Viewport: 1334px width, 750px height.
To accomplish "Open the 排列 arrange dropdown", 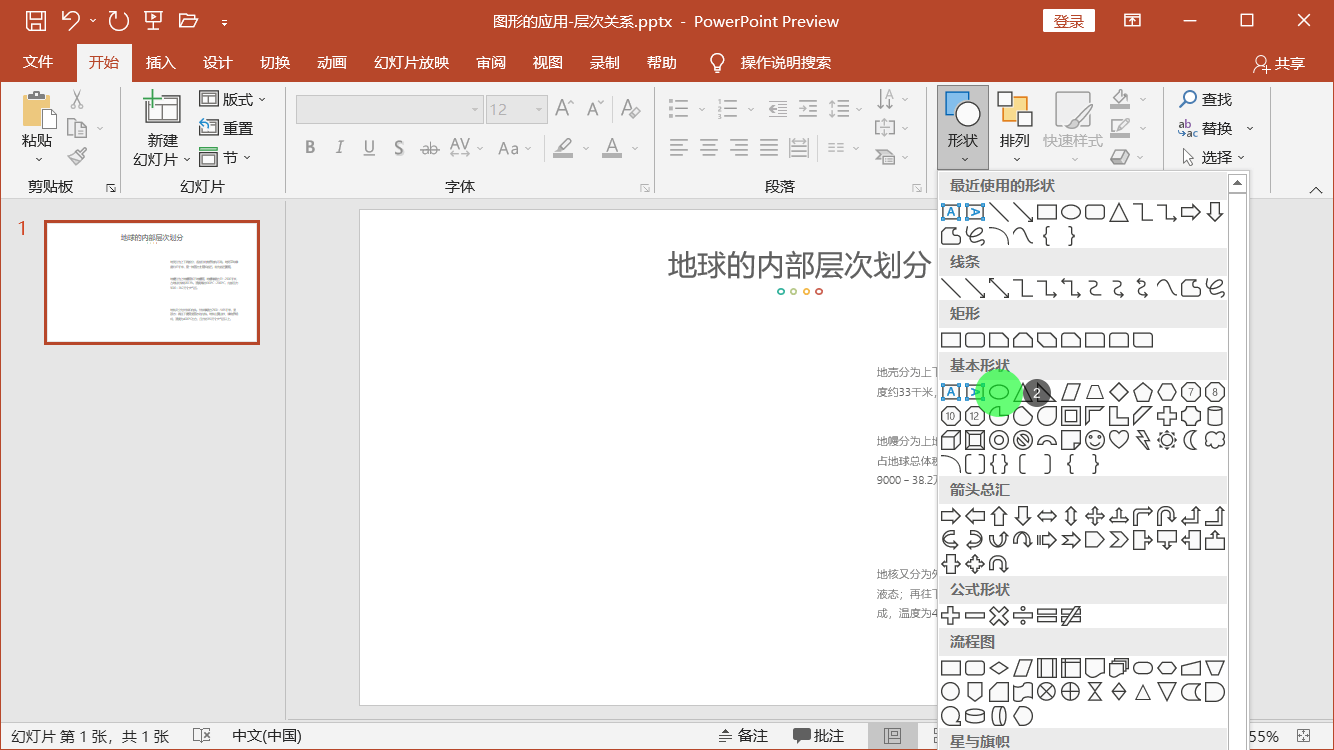I will pos(1014,127).
